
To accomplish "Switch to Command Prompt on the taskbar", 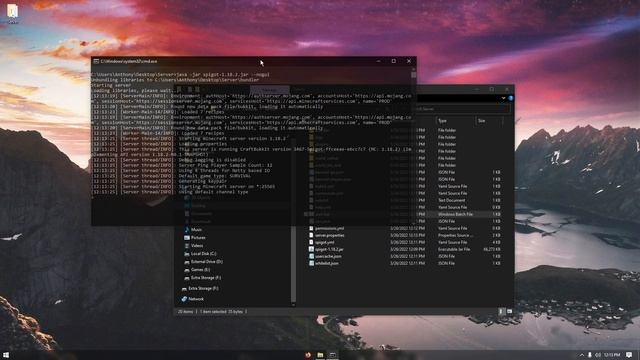I will [x=333, y=355].
